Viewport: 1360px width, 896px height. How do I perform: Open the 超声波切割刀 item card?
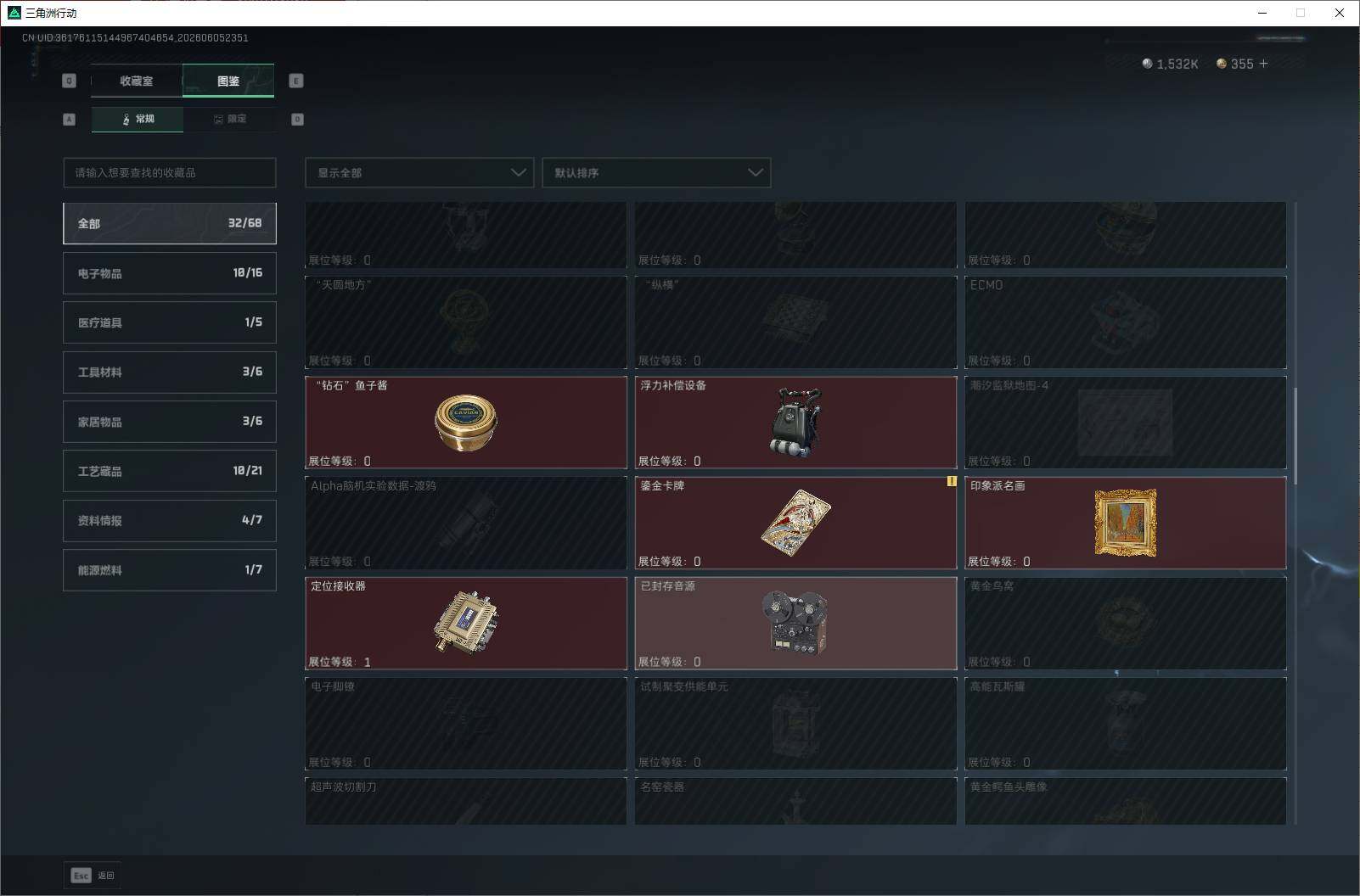coord(466,801)
